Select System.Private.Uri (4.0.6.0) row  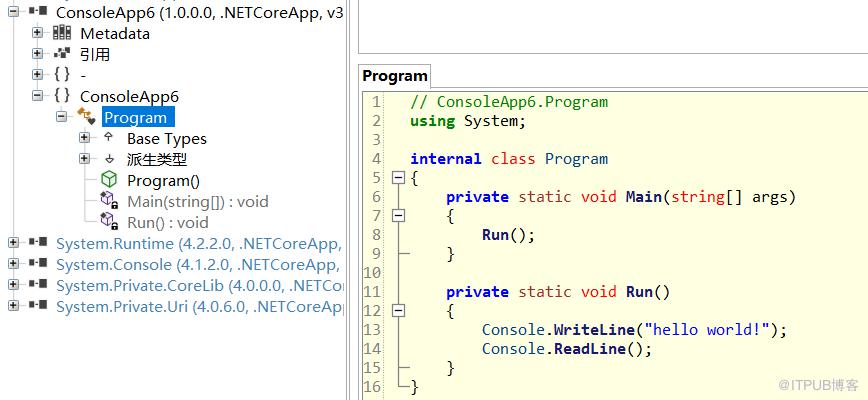click(200, 307)
